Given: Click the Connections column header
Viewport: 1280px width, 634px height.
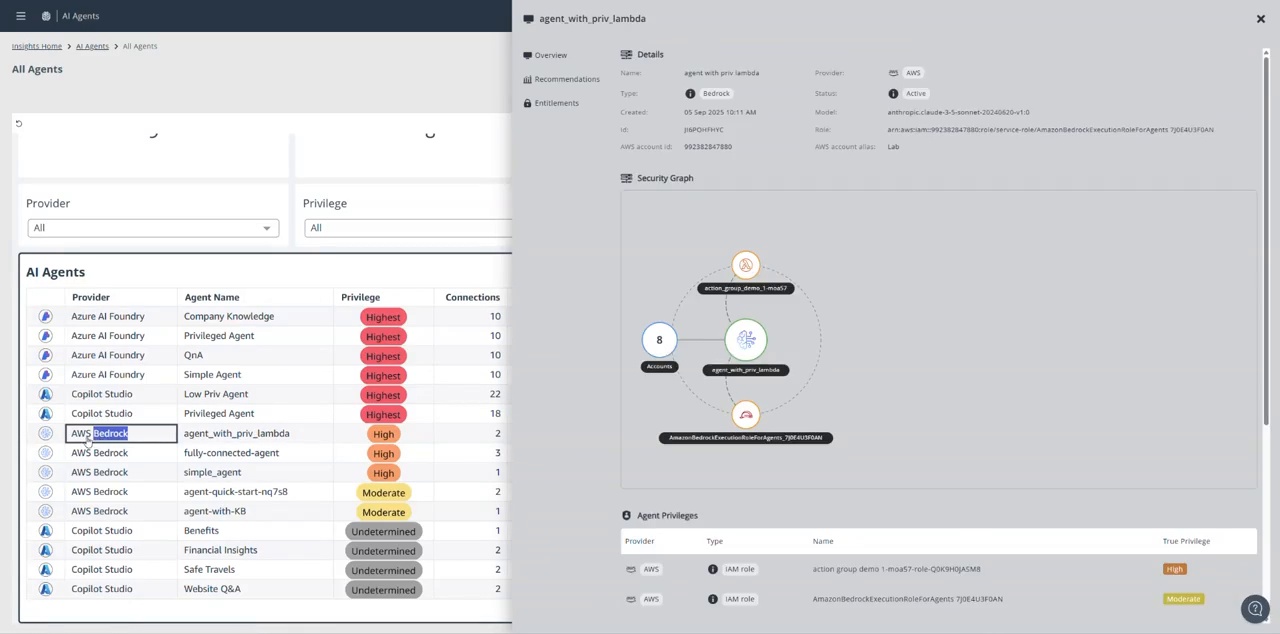Looking at the screenshot, I should coord(472,297).
